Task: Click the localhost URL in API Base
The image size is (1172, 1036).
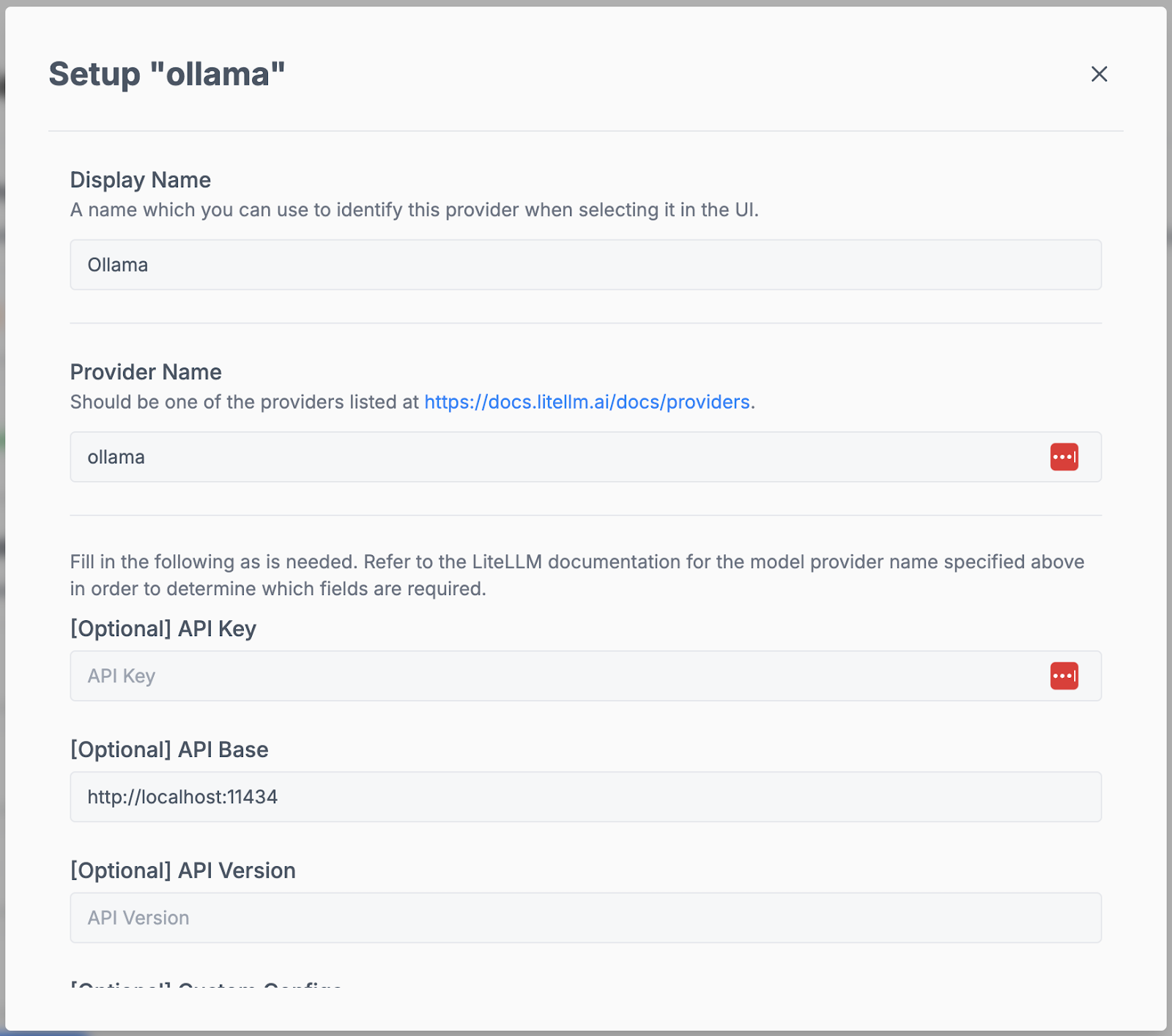Action: [182, 797]
